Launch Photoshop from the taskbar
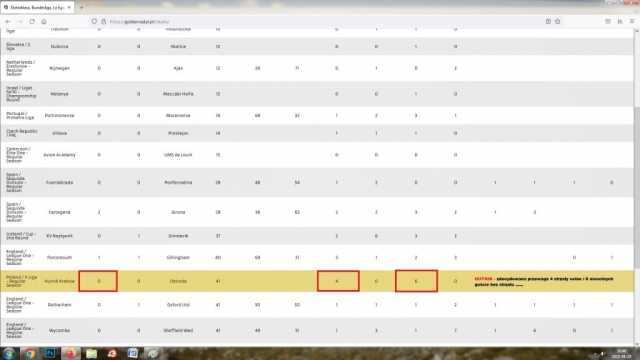 click(50, 353)
